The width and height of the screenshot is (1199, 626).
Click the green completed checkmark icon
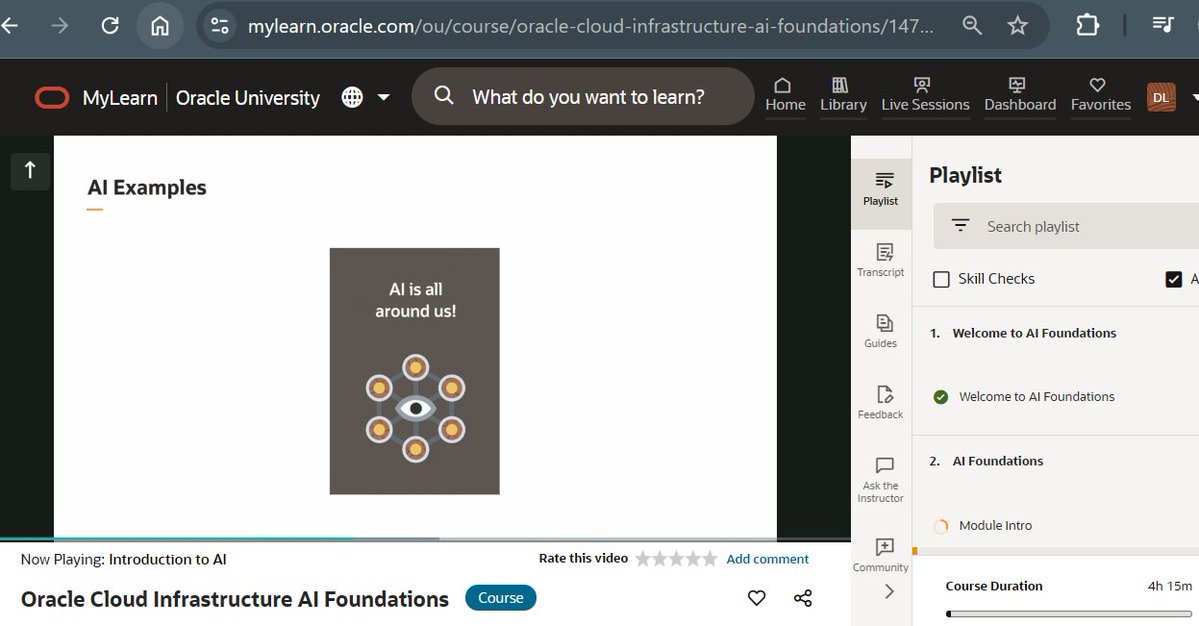point(941,397)
